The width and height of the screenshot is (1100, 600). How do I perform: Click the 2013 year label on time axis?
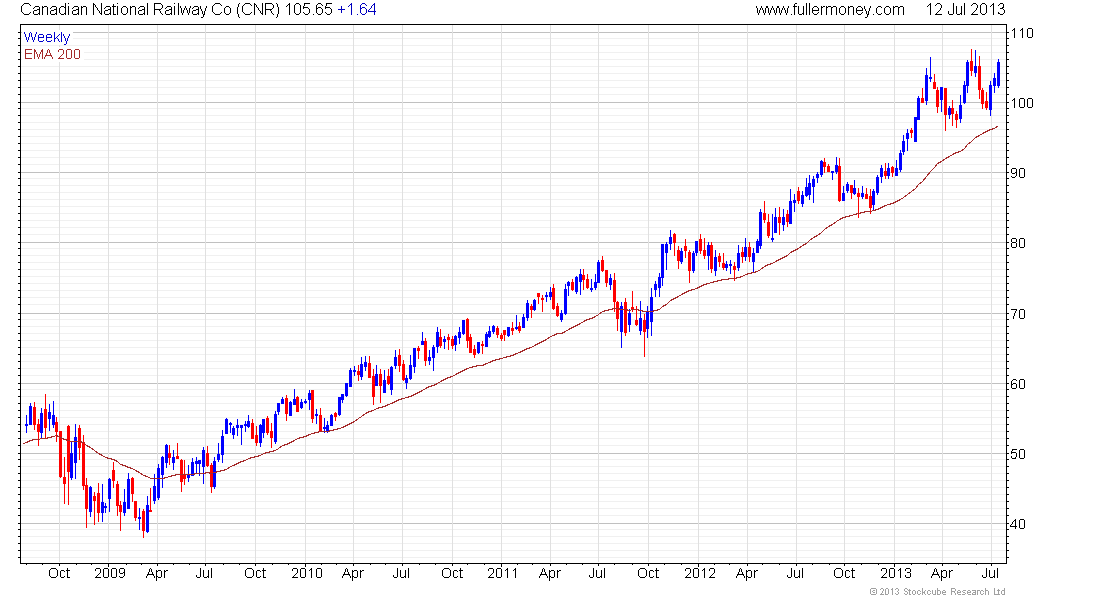tap(896, 573)
